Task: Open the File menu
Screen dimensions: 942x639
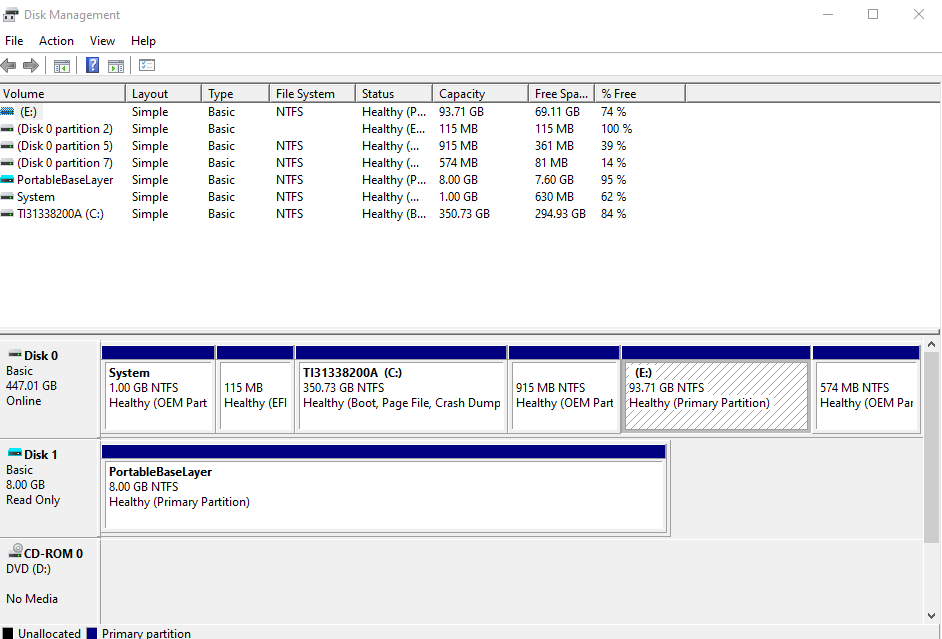Action: click(x=14, y=41)
